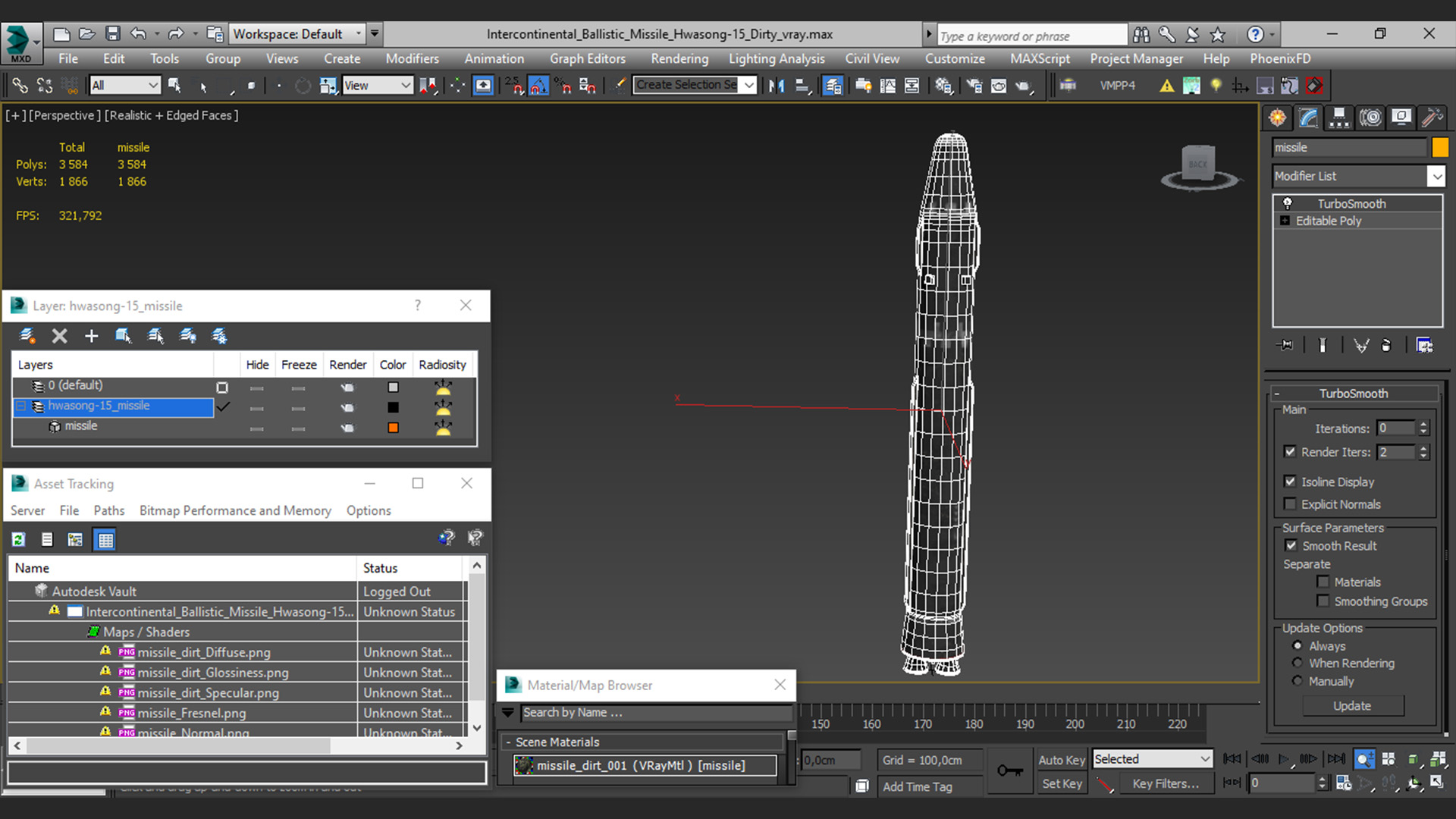Enable the Explicit Normals checkbox

pos(1290,504)
